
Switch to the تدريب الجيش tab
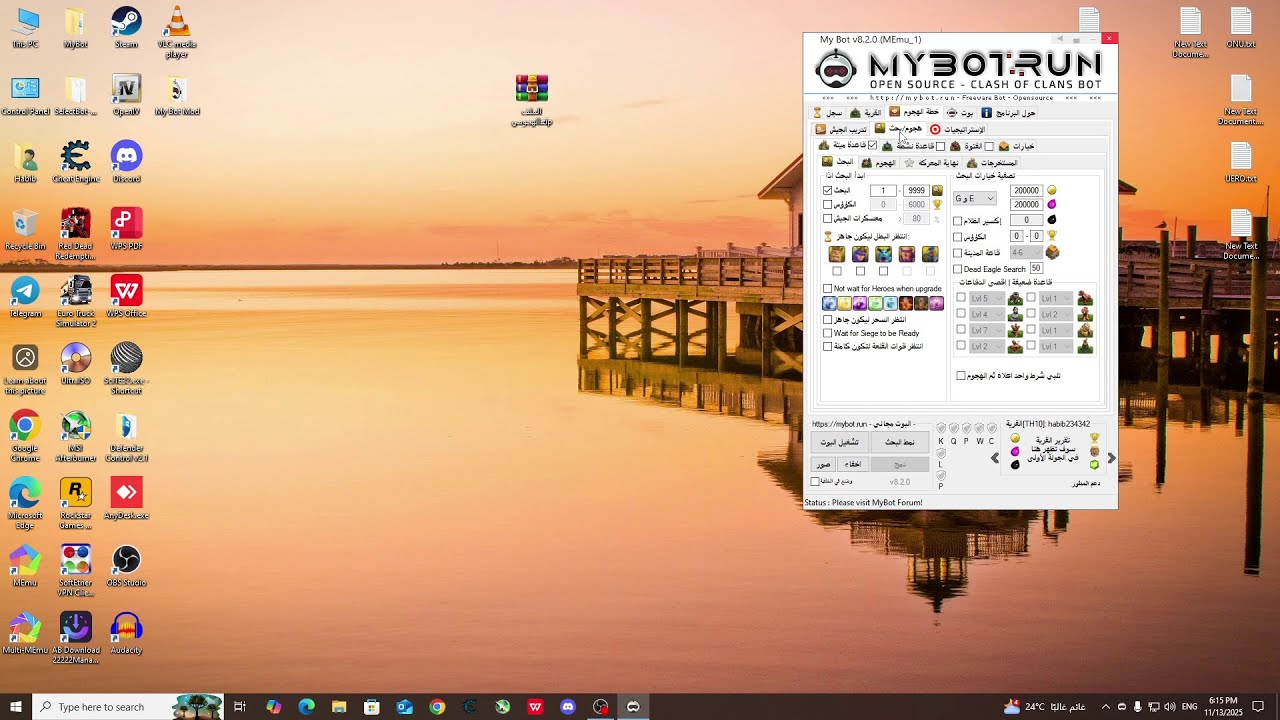pyautogui.click(x=841, y=129)
